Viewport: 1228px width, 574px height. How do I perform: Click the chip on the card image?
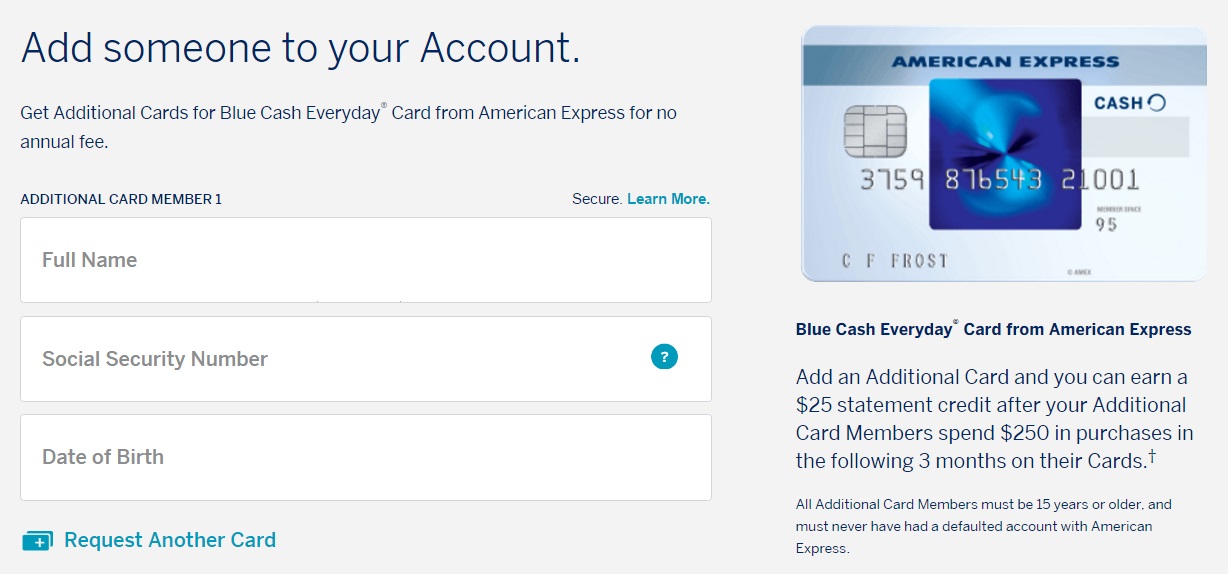tap(875, 130)
